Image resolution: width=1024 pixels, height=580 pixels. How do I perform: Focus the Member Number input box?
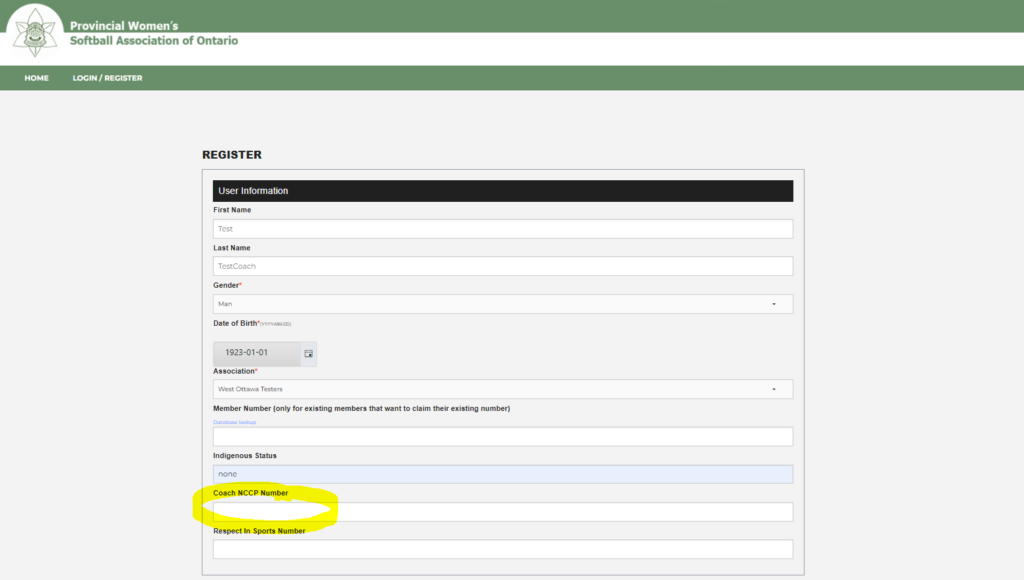click(x=502, y=437)
